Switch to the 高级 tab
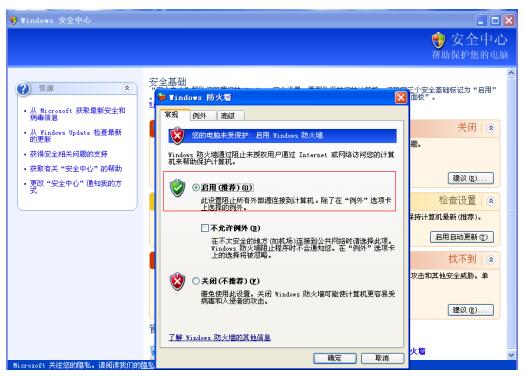Image resolution: width=525 pixels, height=377 pixels. [231, 116]
